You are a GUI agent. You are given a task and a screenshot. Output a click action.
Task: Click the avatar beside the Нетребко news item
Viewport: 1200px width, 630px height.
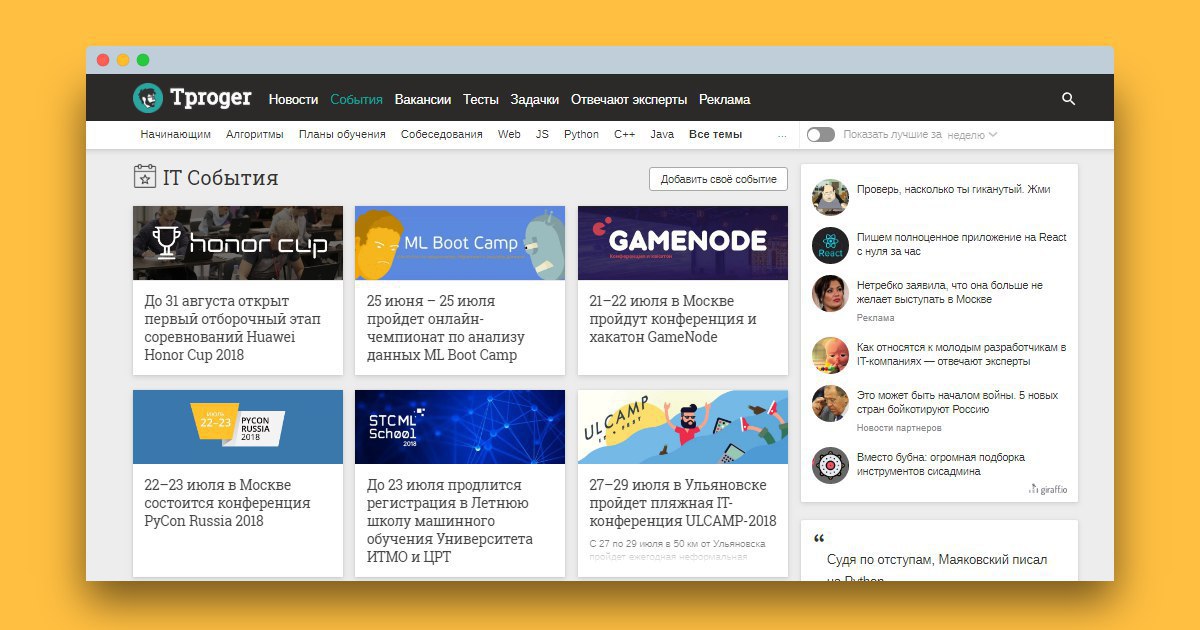[830, 294]
